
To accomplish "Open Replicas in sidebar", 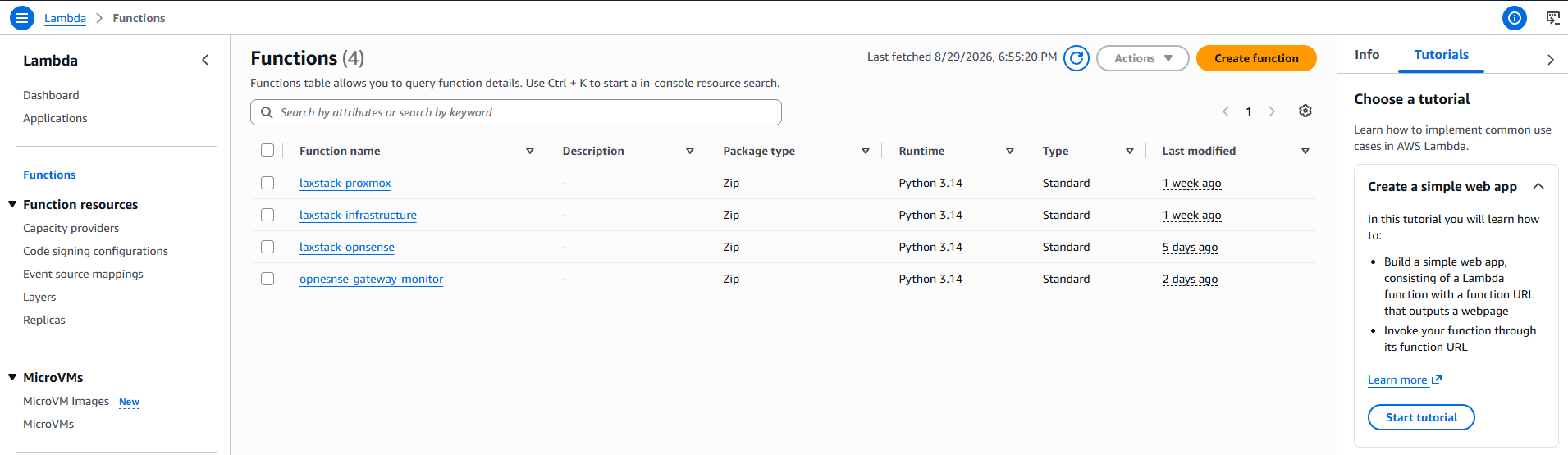I will point(44,320).
